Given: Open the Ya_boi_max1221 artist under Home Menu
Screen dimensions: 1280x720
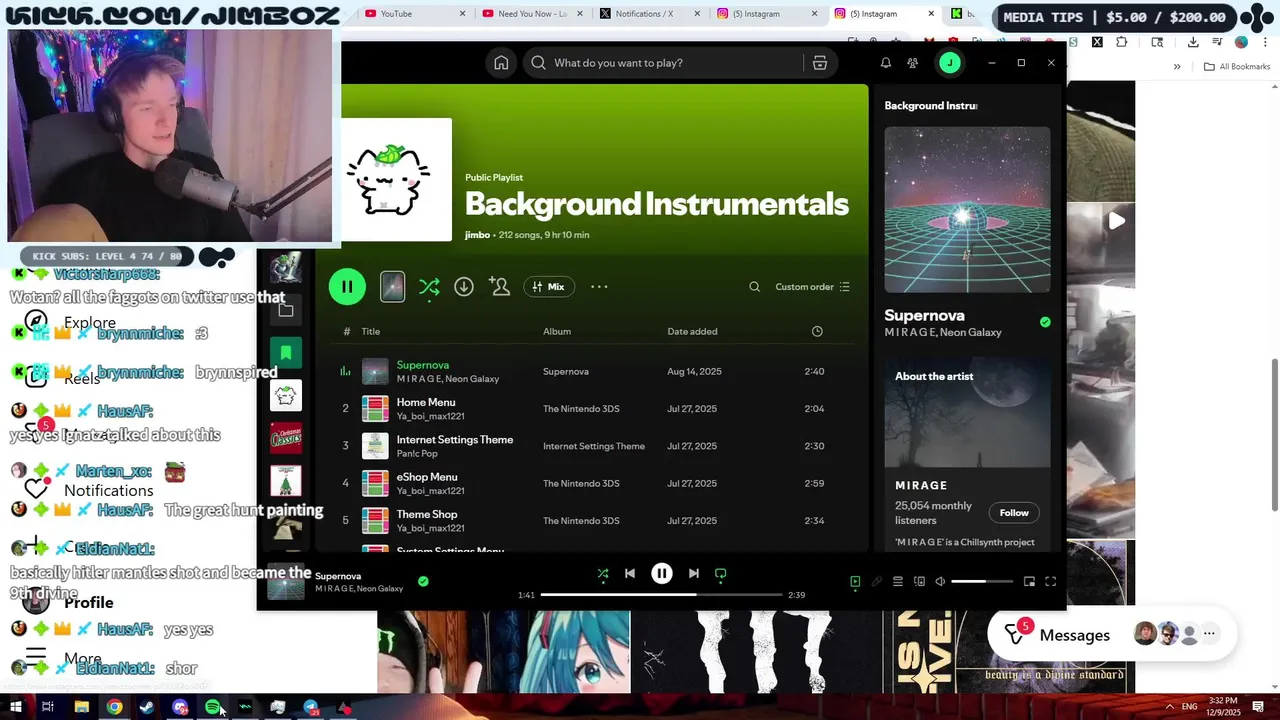Looking at the screenshot, I should pos(431,416).
